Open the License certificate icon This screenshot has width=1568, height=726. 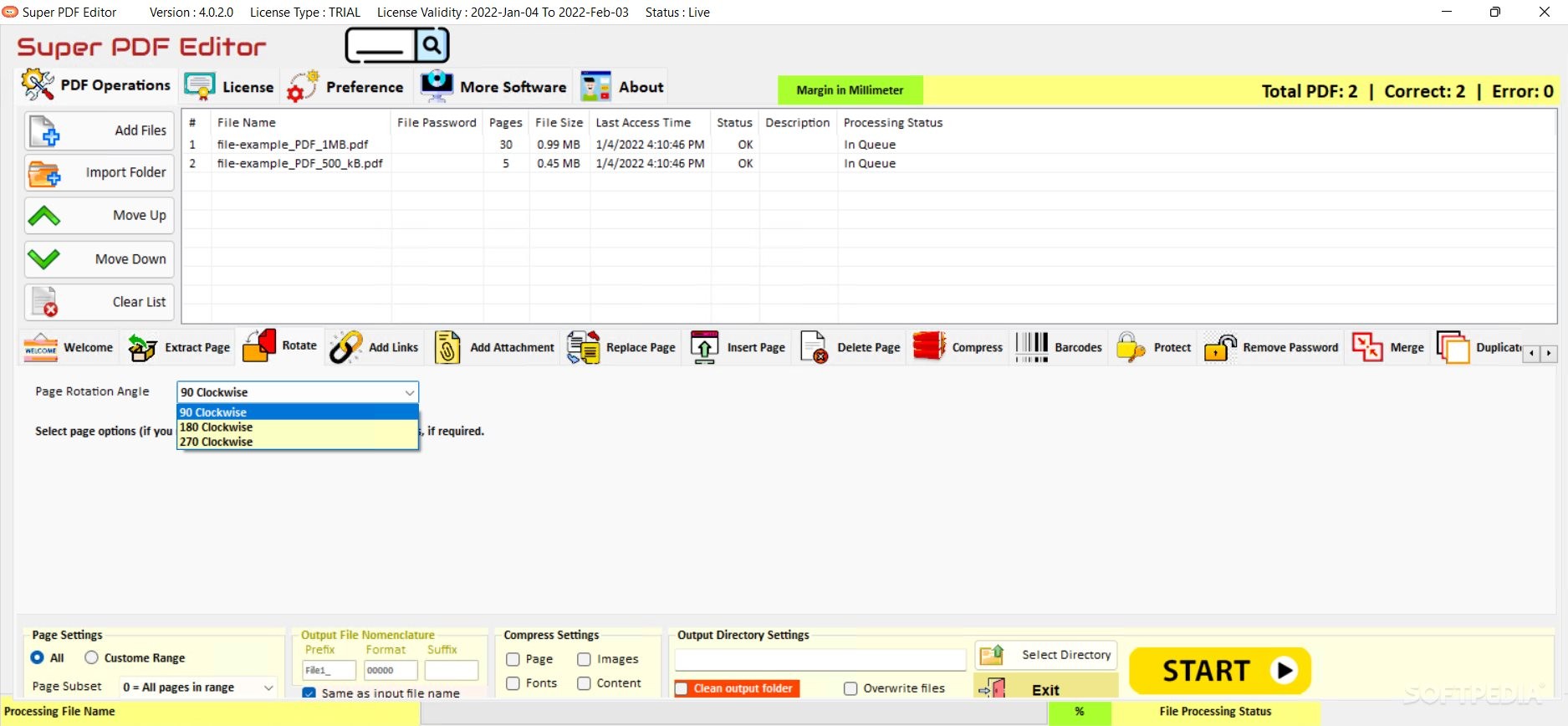[x=200, y=86]
